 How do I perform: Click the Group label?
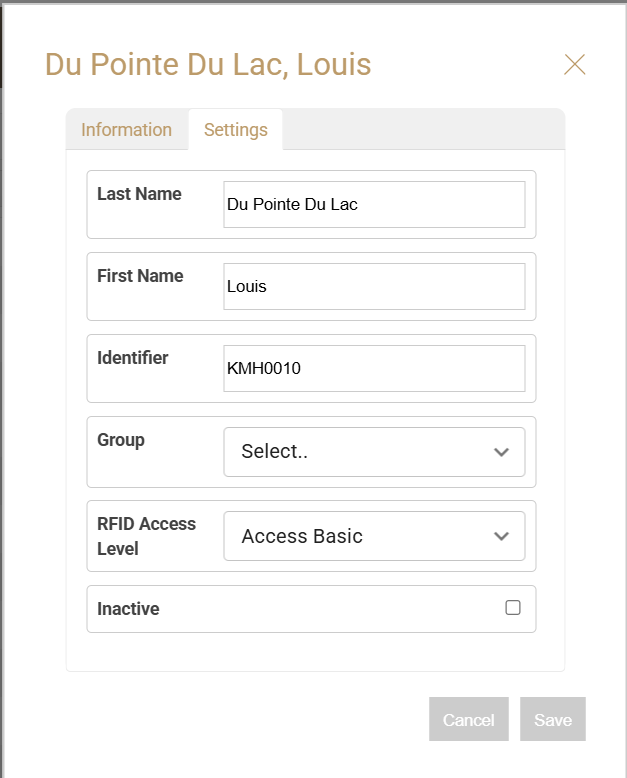pos(121,440)
